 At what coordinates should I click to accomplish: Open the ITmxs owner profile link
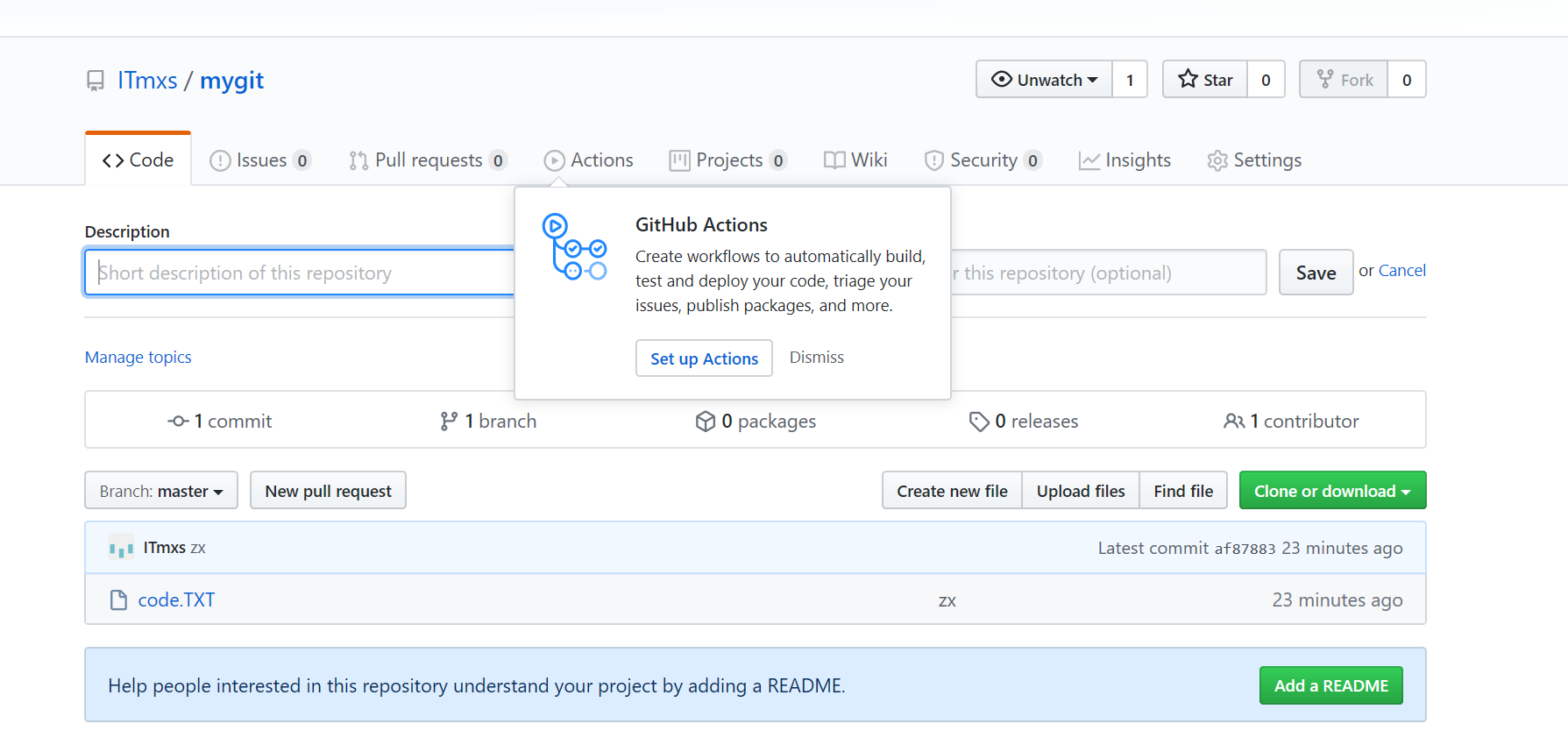pos(147,81)
